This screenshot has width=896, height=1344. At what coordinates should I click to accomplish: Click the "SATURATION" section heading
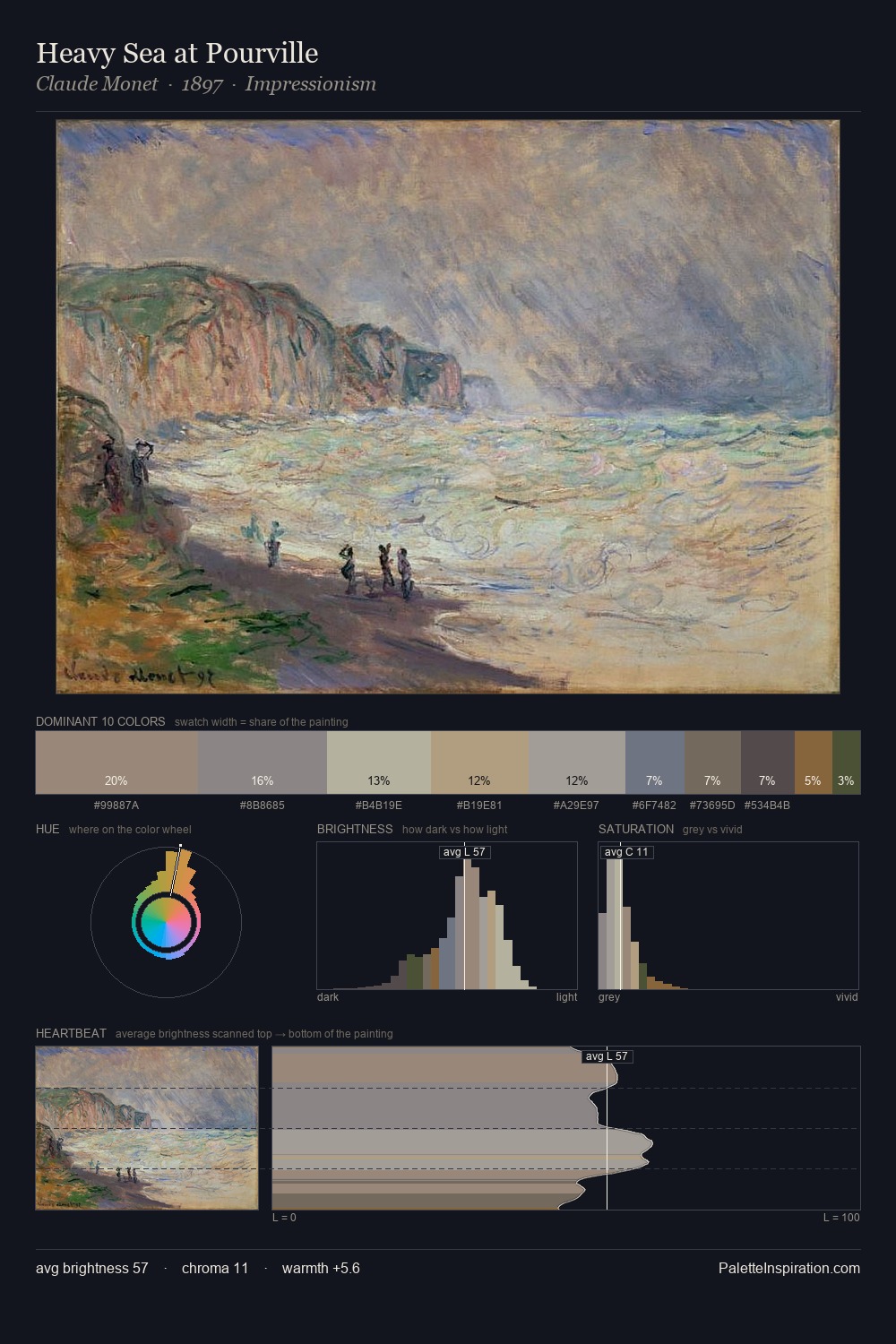(636, 829)
